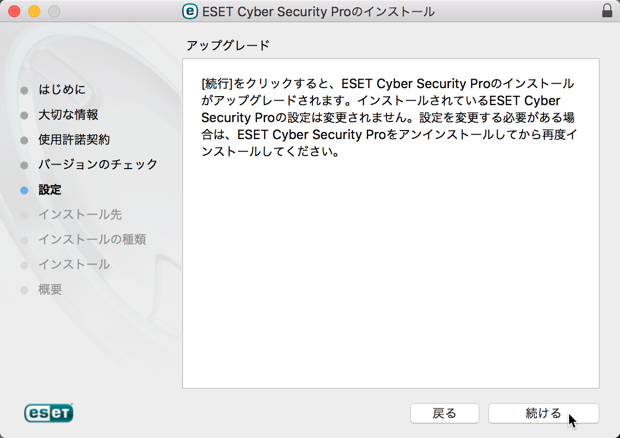Image resolution: width=620 pixels, height=438 pixels.
Task: Select the 使用許諾契約 step
Action: click(x=74, y=140)
